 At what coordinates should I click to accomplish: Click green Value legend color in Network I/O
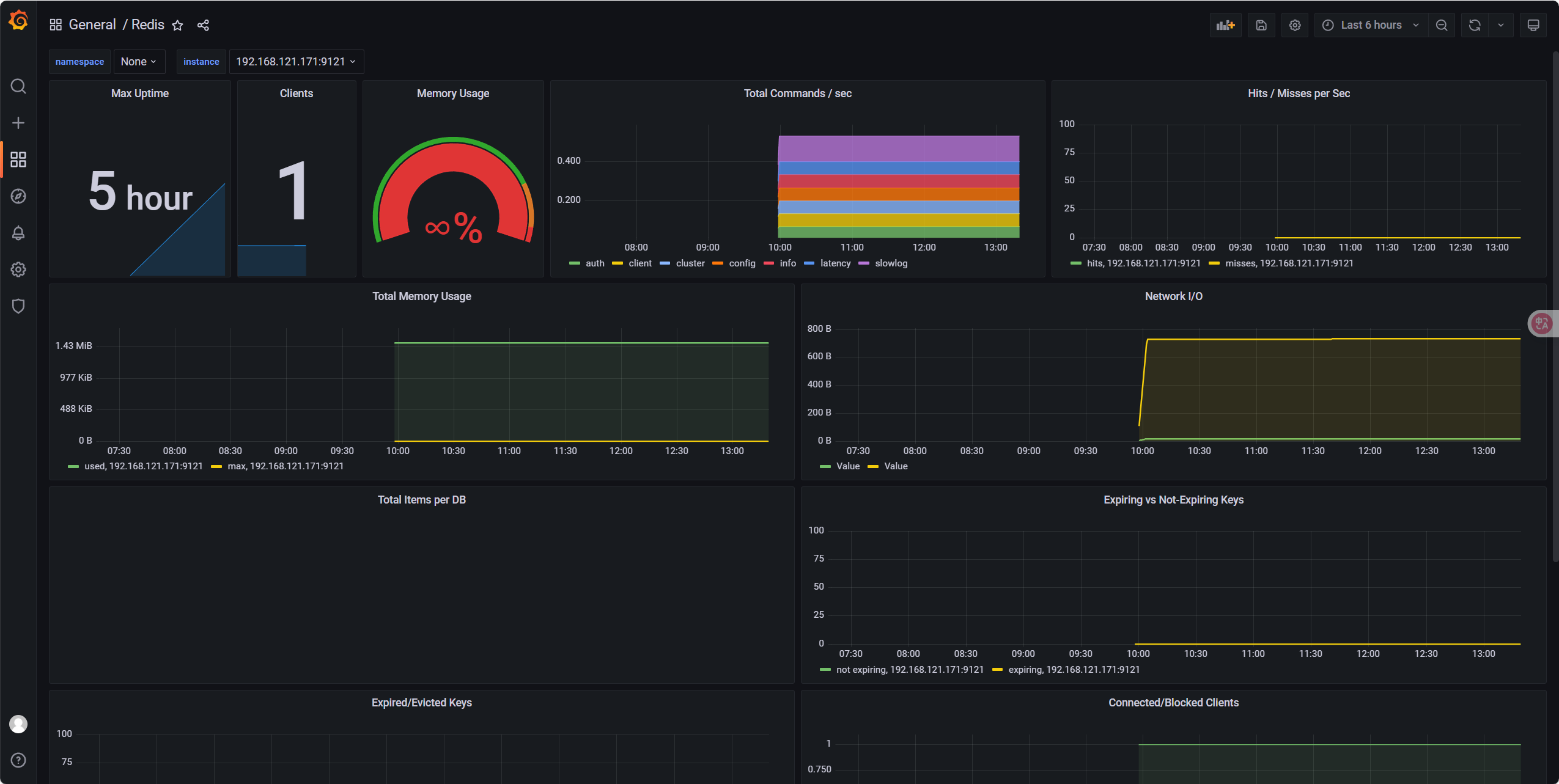tap(825, 466)
